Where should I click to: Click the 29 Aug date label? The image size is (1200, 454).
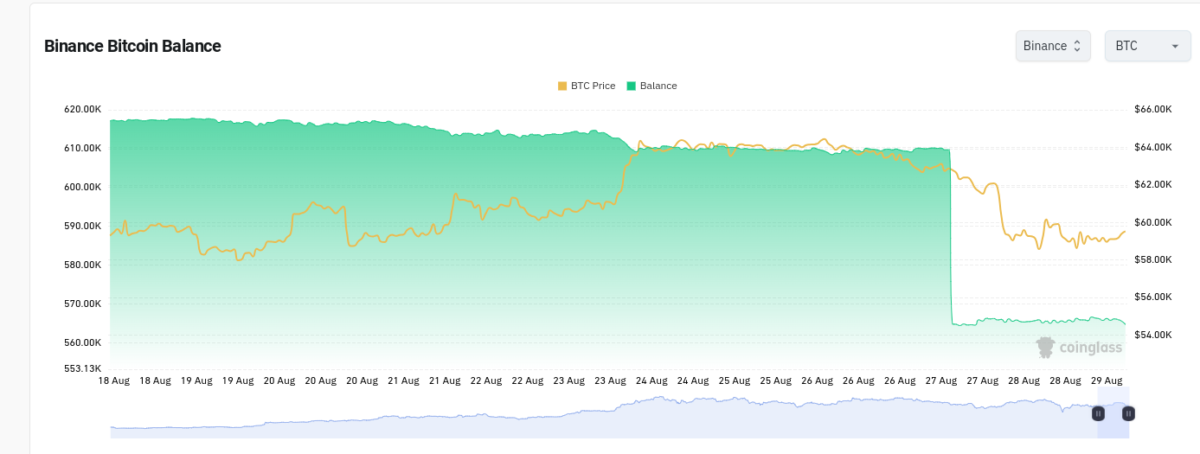[1108, 381]
